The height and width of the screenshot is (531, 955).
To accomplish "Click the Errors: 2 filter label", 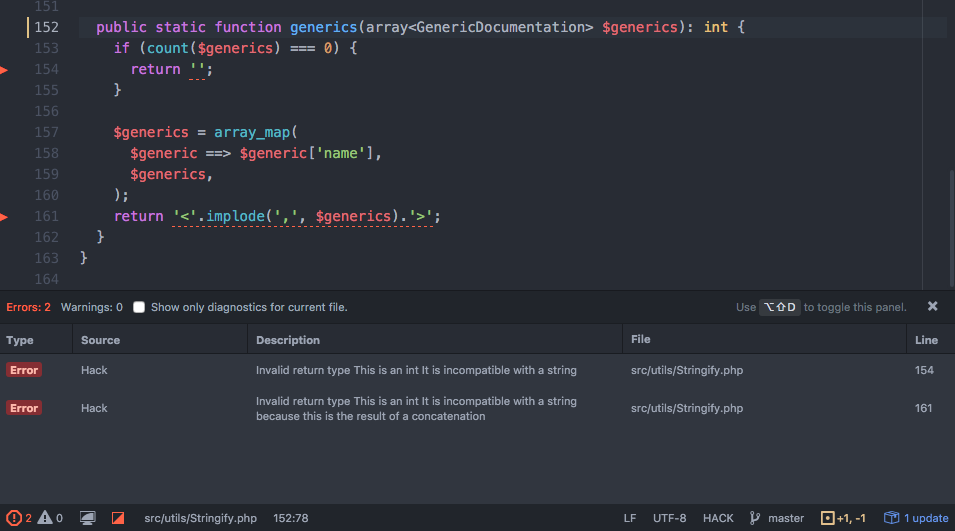I will (29, 308).
